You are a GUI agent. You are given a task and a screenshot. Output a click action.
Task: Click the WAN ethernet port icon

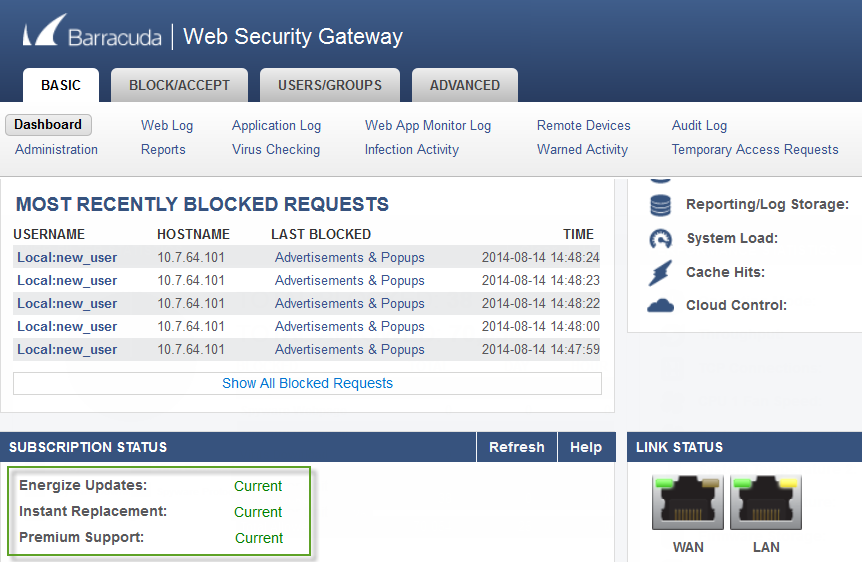(688, 503)
